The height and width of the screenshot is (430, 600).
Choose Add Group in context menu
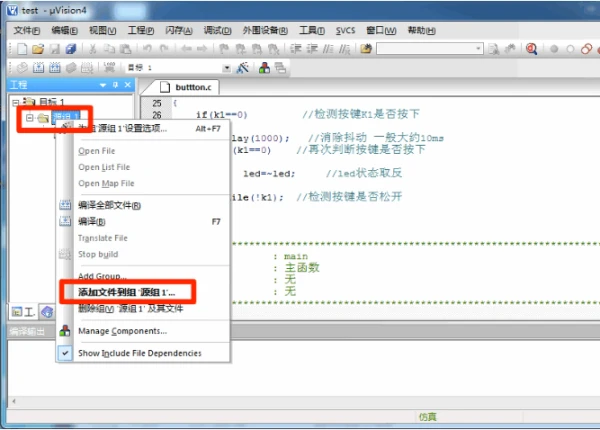pyautogui.click(x=143, y=276)
